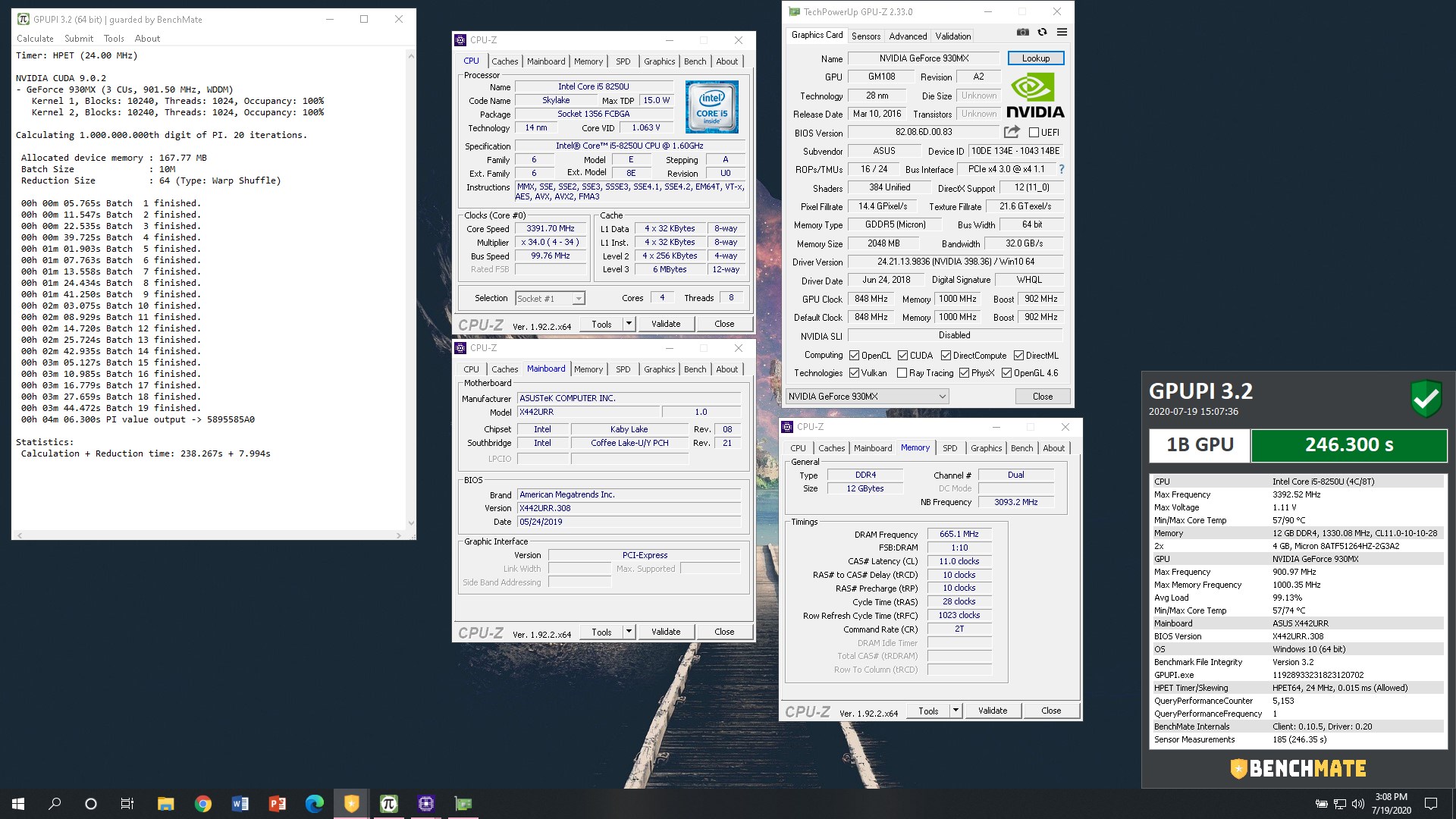Toggle the PhysX checkbox

[x=964, y=372]
